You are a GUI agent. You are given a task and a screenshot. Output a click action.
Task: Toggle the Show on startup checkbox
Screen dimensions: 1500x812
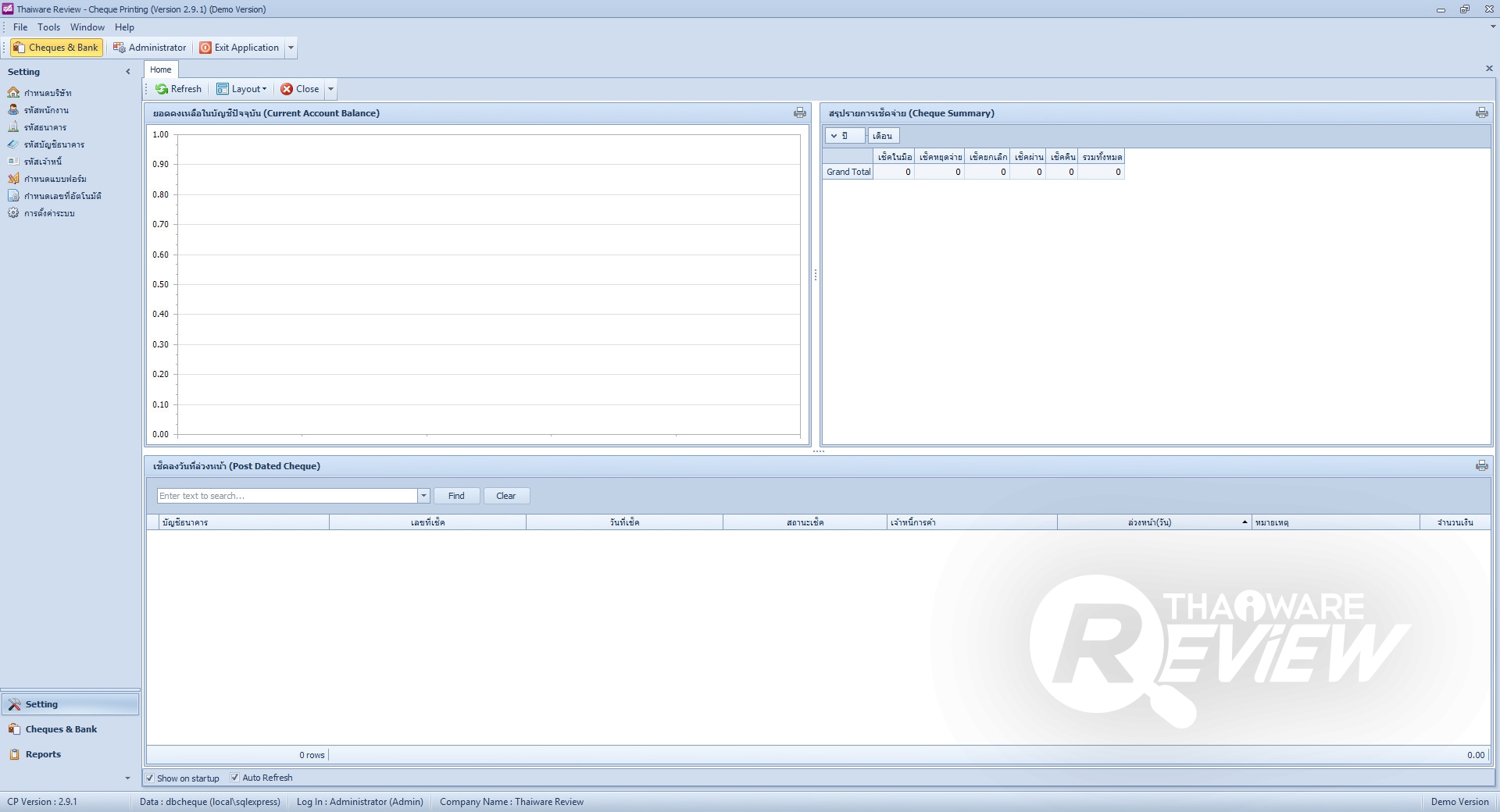pos(150,778)
